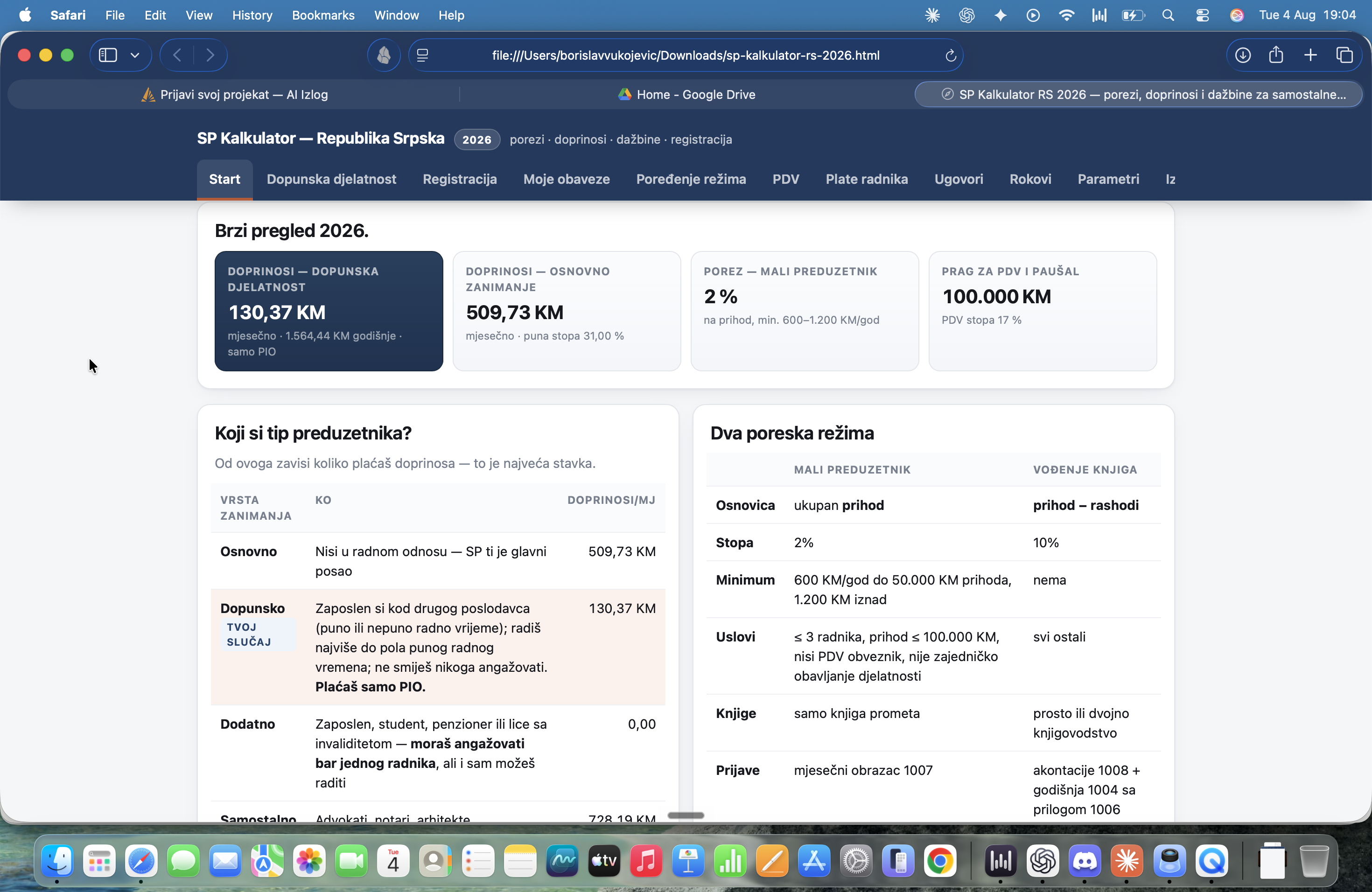The image size is (1372, 892).
Task: Select the SP Kalkulator RS 2026 browser tab
Action: point(1139,95)
